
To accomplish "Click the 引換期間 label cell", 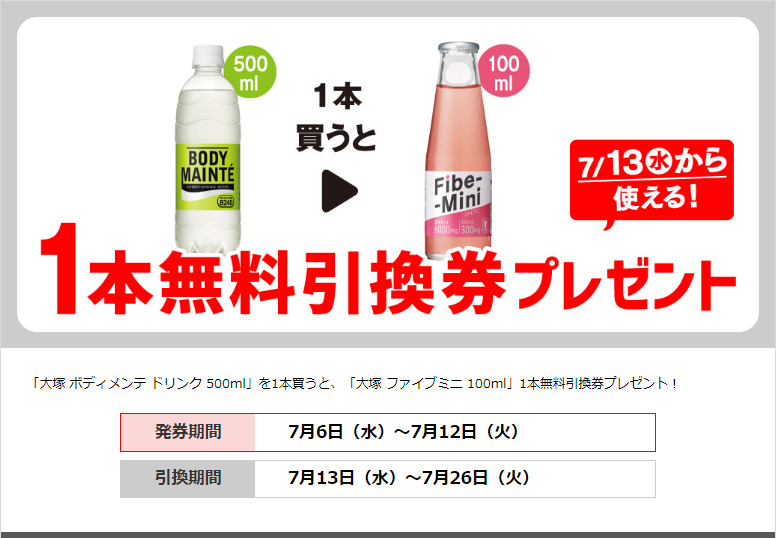I will [188, 479].
